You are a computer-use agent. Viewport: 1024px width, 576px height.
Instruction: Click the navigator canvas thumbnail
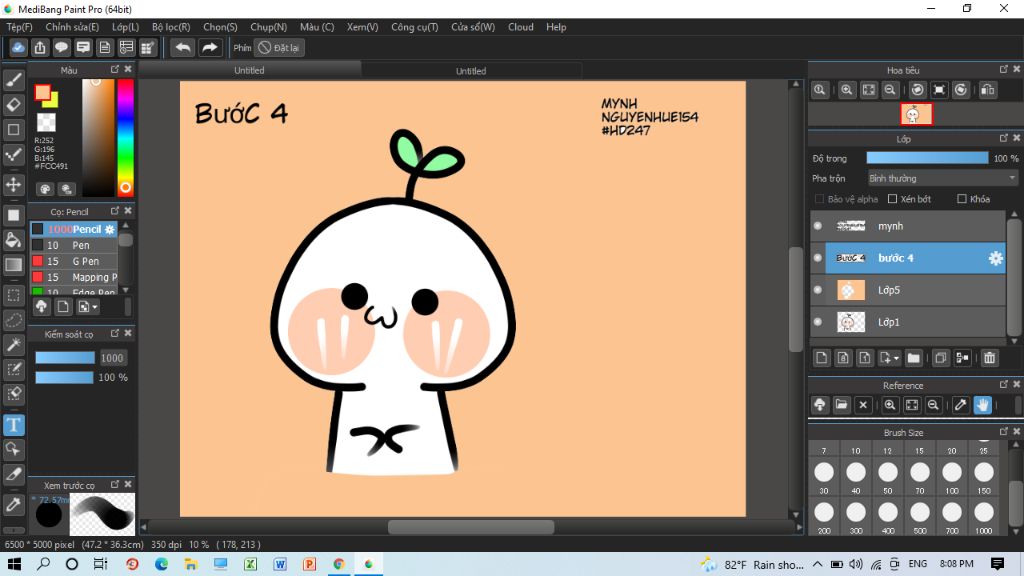tap(916, 114)
